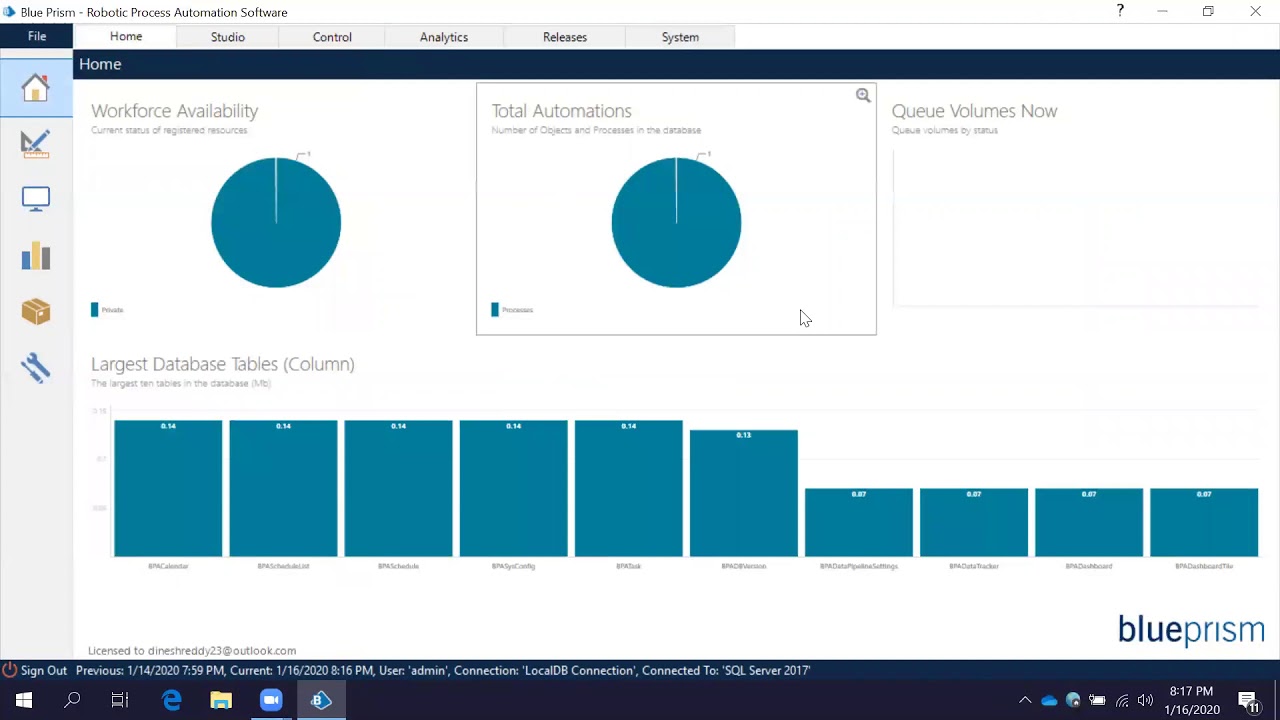Open the Windows Start menu
The image size is (1280, 720).
[24, 700]
